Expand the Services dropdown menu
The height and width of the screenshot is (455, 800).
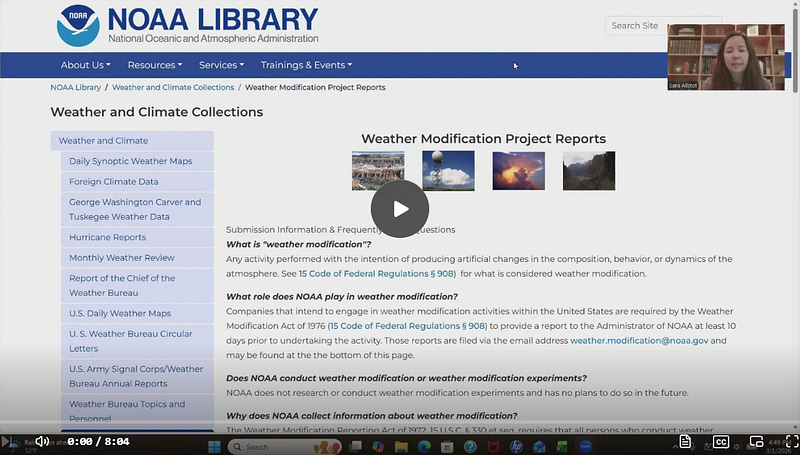(x=221, y=65)
